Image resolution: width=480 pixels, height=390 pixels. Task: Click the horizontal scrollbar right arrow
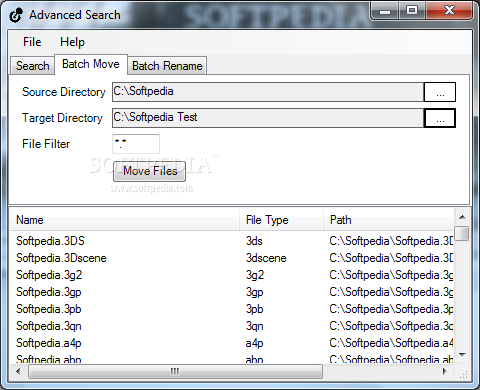[x=444, y=371]
